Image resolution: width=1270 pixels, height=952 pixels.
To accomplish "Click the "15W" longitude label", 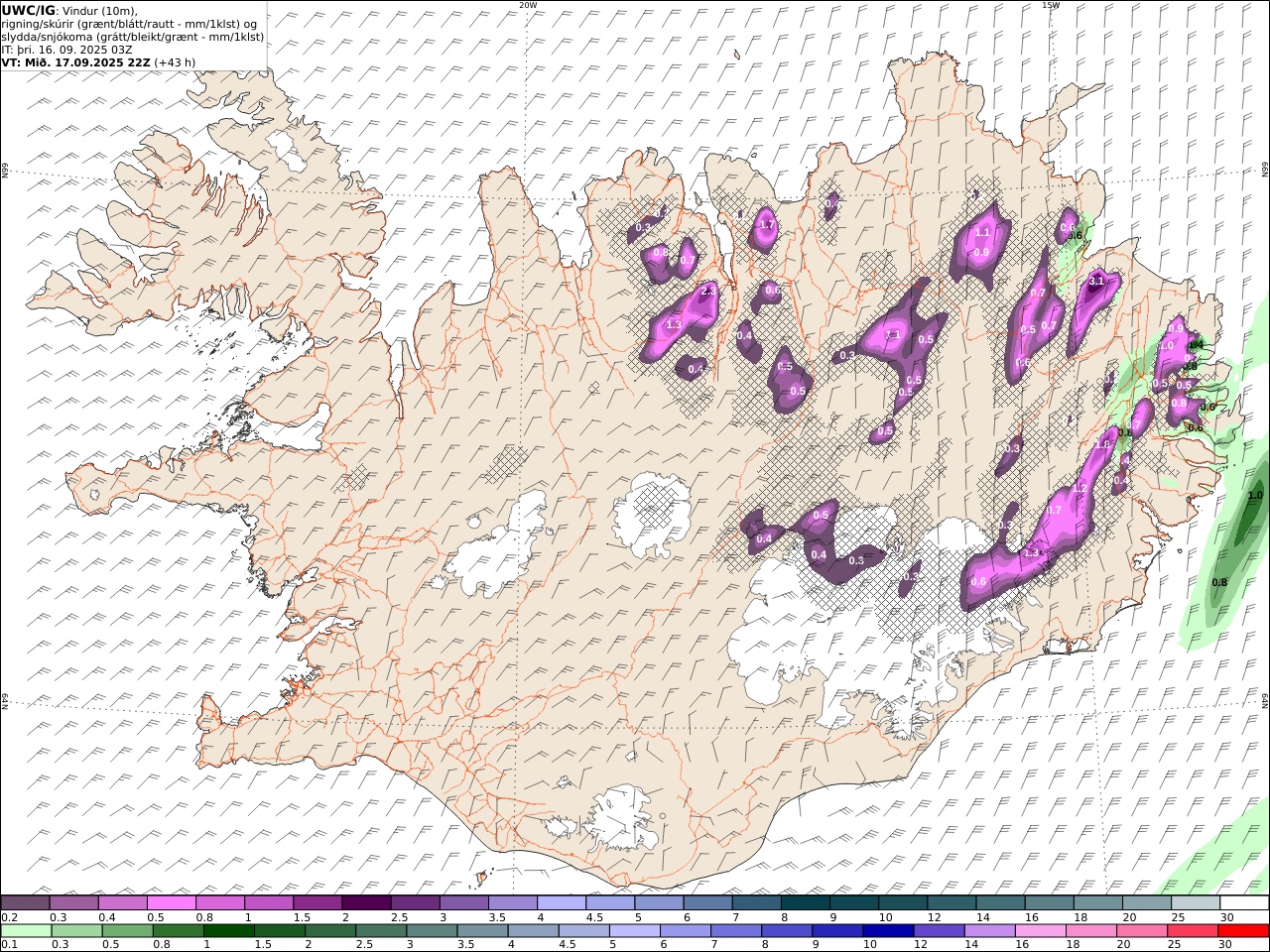I will (1051, 5).
